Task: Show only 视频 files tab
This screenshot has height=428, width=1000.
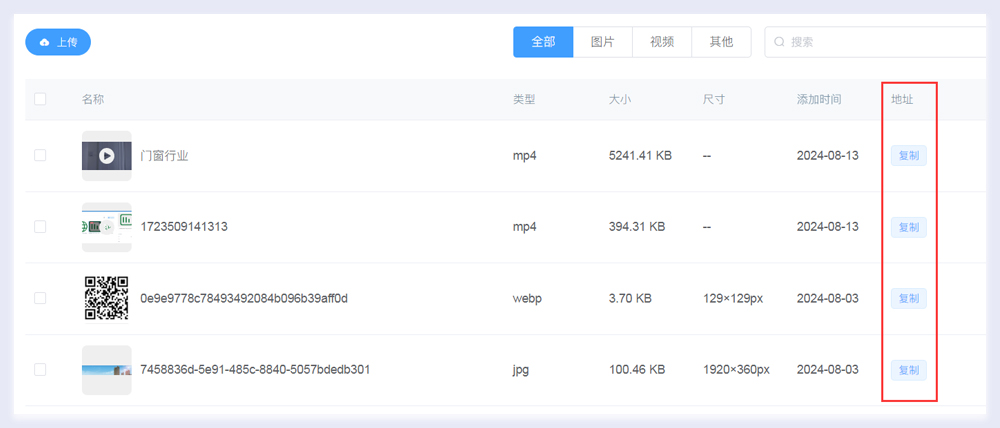Action: (x=662, y=42)
